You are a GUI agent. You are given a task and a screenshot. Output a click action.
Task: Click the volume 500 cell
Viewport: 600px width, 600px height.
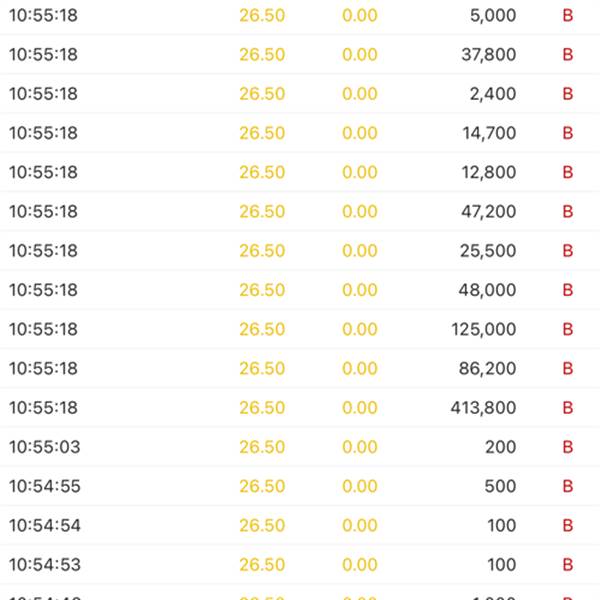[x=500, y=486]
